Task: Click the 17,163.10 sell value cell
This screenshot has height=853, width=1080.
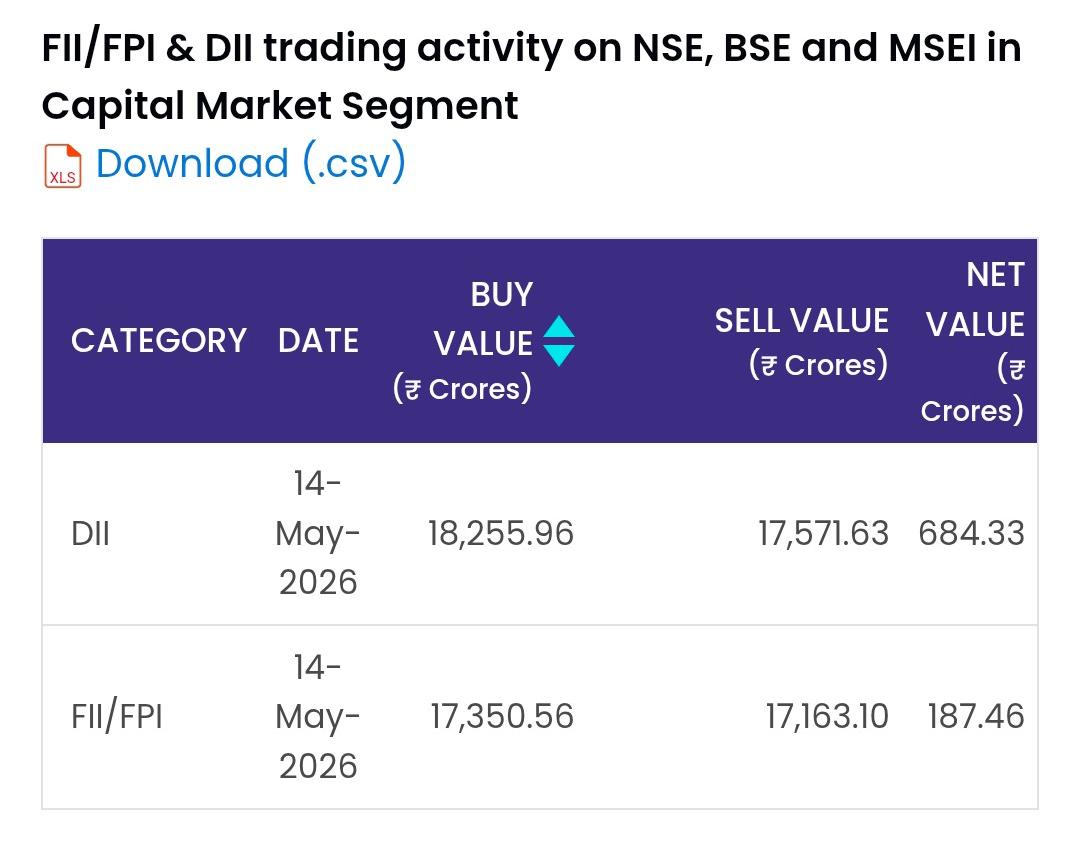Action: pos(827,717)
